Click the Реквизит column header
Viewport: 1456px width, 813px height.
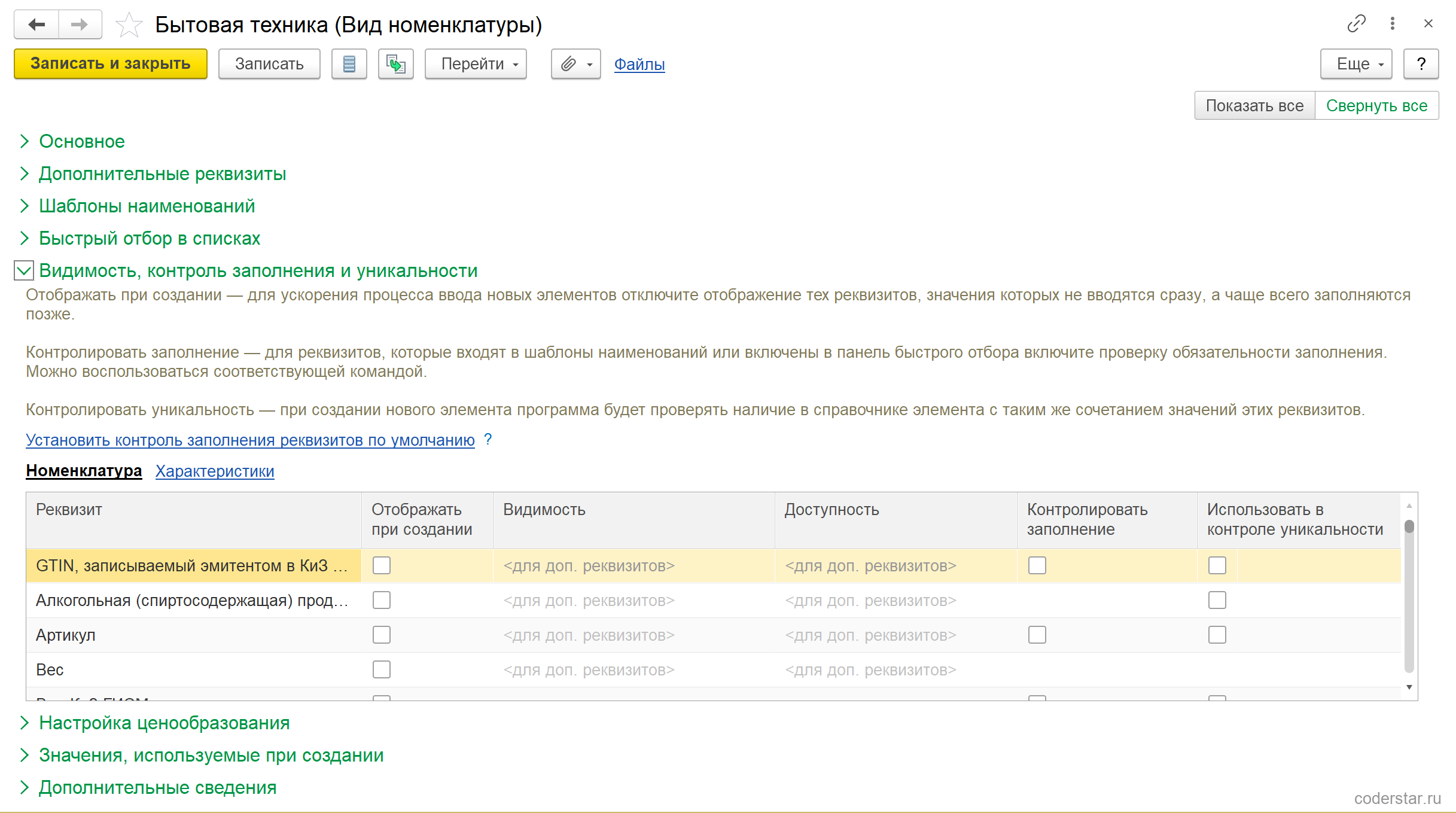[194, 520]
